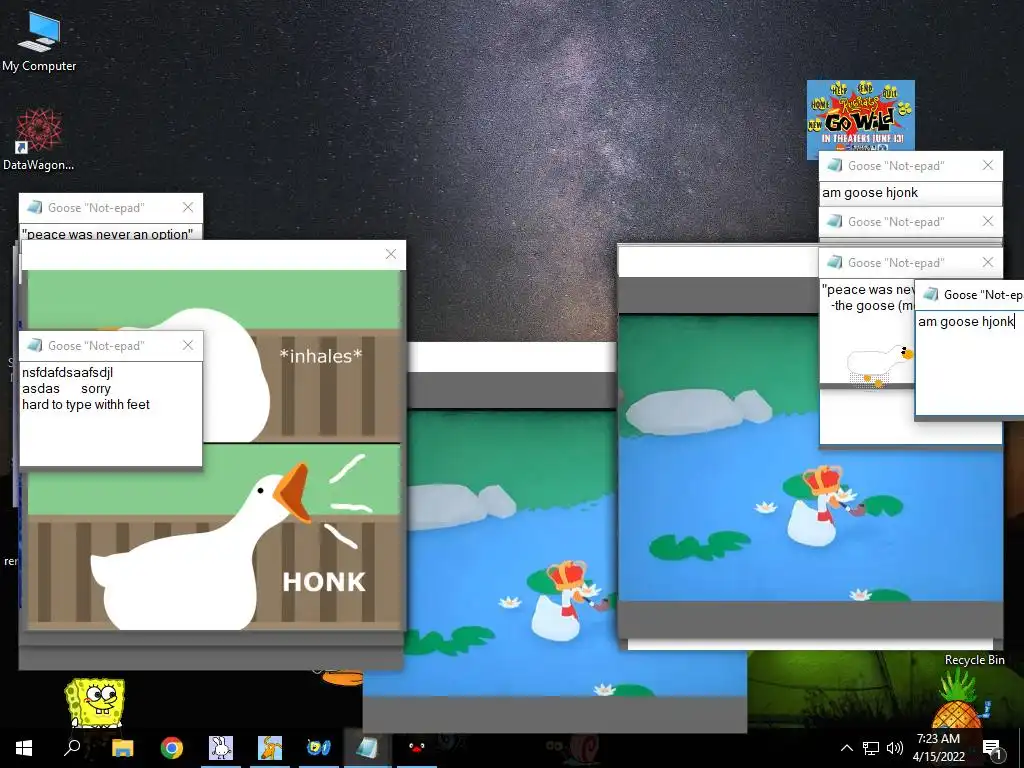Close the 'hard to type withh feet' Not-epad
The image size is (1024, 768).
point(188,345)
